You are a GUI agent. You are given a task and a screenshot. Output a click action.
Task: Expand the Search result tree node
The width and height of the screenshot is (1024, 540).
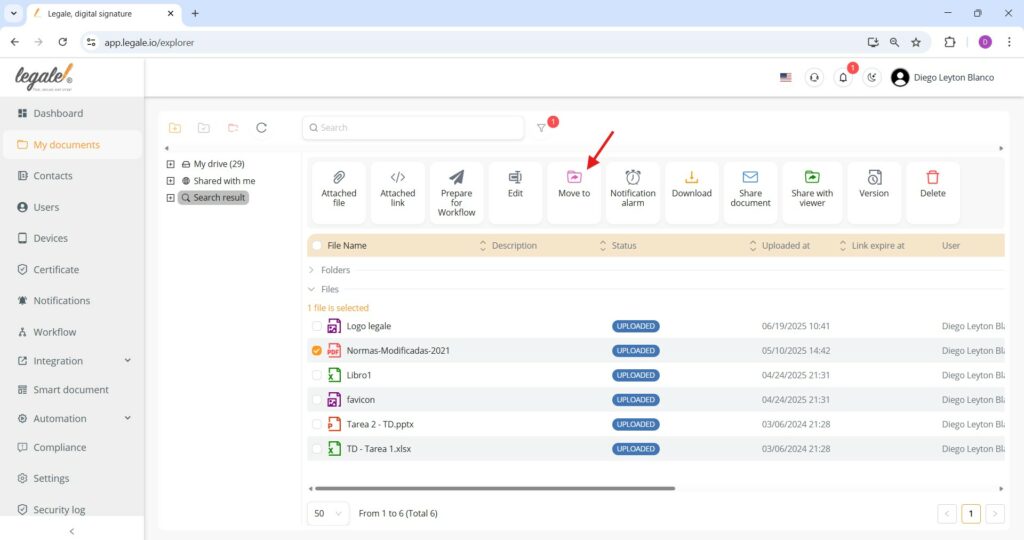pos(170,198)
